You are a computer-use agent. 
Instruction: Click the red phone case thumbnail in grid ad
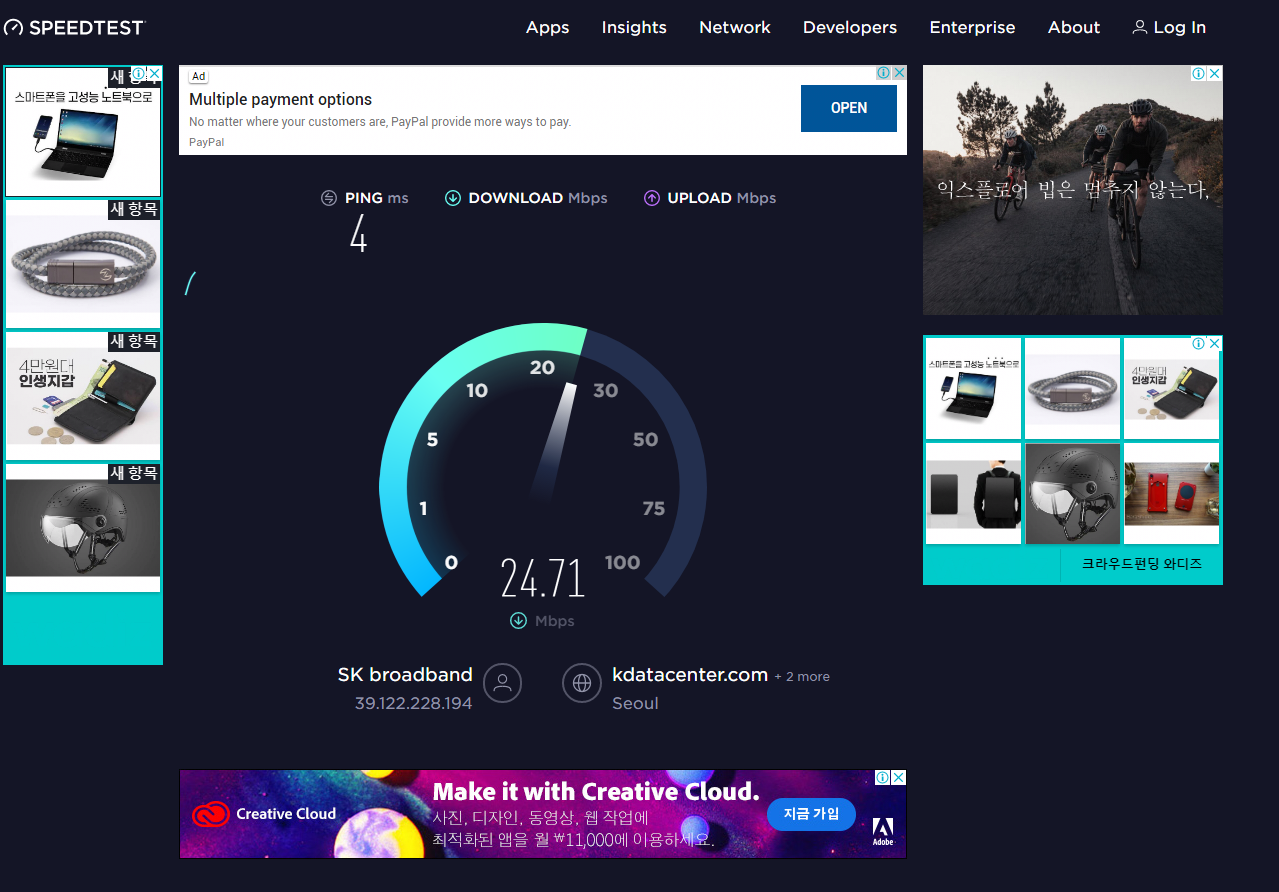[1171, 494]
